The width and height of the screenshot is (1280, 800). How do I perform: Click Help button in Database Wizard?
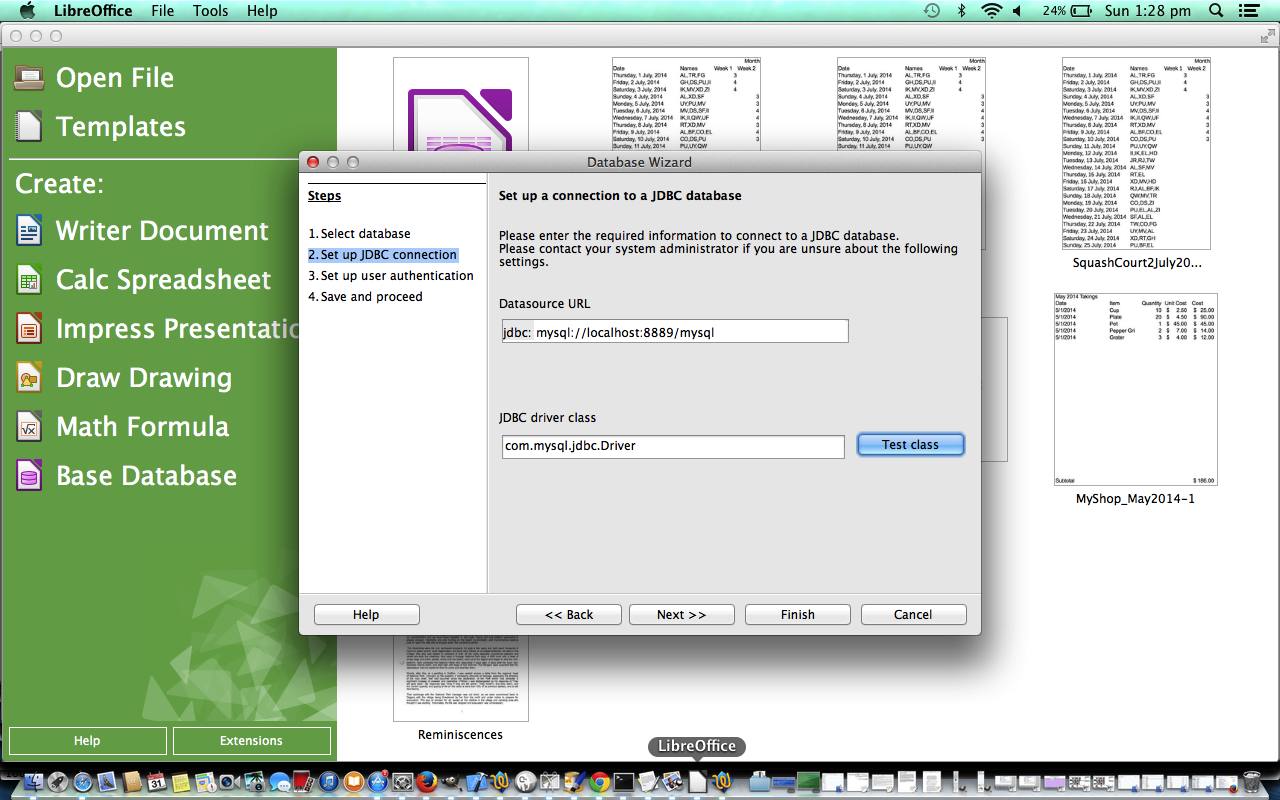[366, 615]
